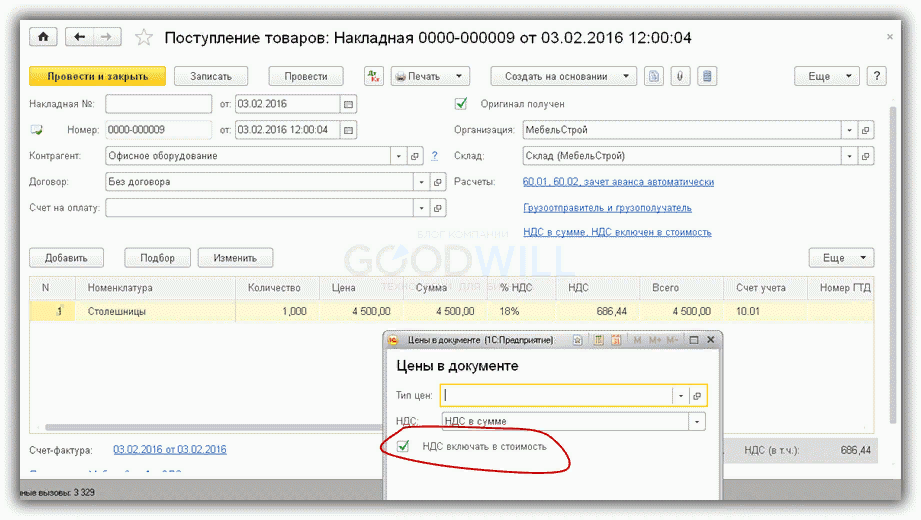This screenshot has height=520, width=921.
Task: Go to the home page icon
Action: tap(43, 37)
